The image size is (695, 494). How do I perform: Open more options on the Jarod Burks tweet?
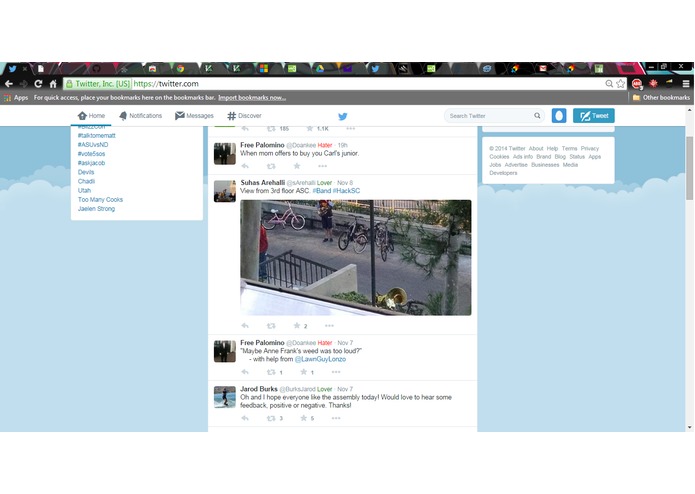tap(336, 418)
